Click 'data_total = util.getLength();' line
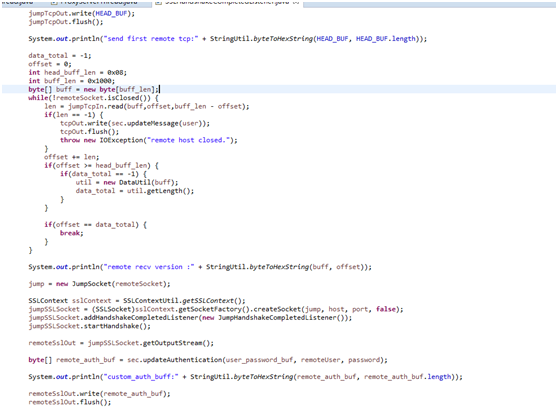The height and width of the screenshot is (417, 558). pos(135,191)
